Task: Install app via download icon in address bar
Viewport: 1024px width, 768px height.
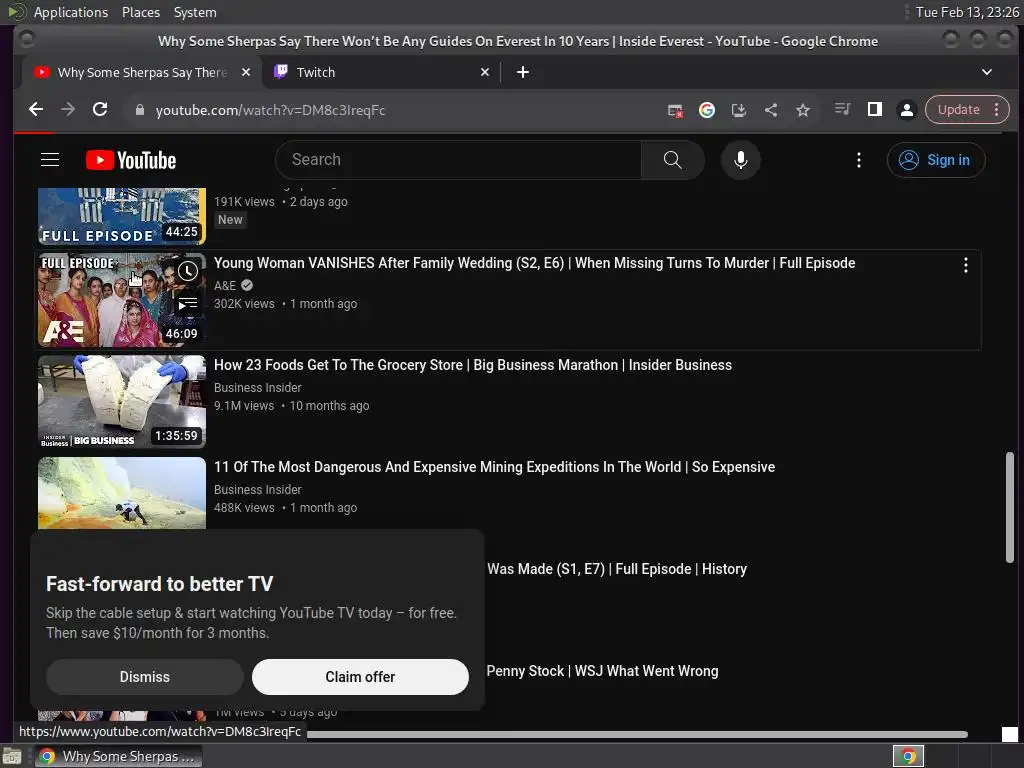Action: coord(739,110)
